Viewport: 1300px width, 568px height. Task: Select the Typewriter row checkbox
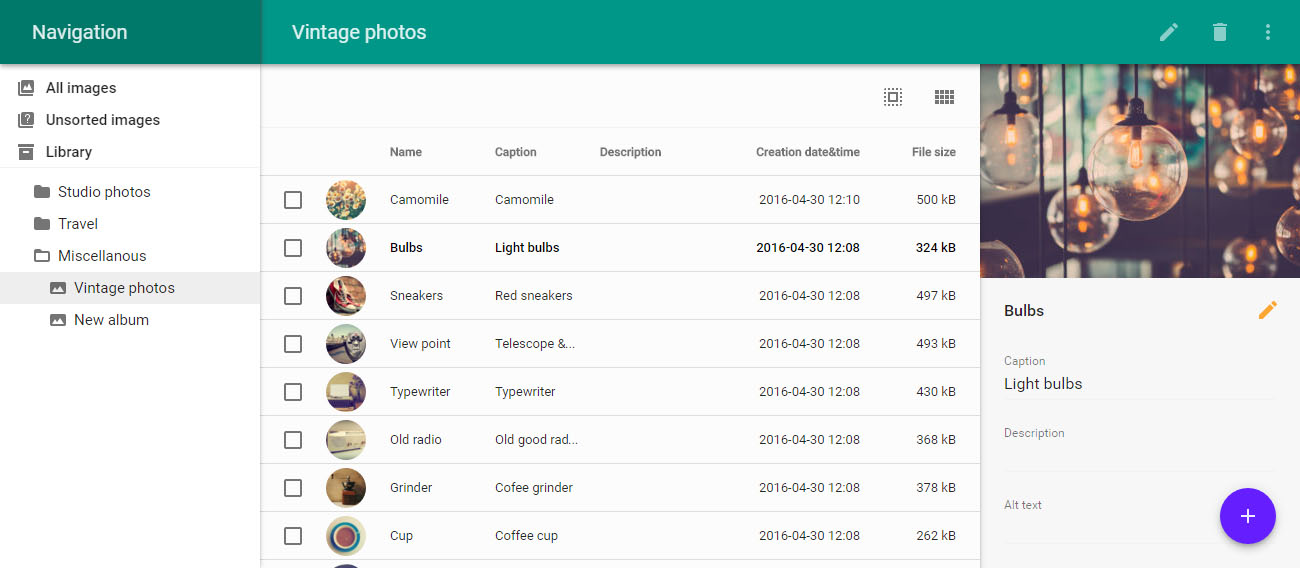[293, 392]
